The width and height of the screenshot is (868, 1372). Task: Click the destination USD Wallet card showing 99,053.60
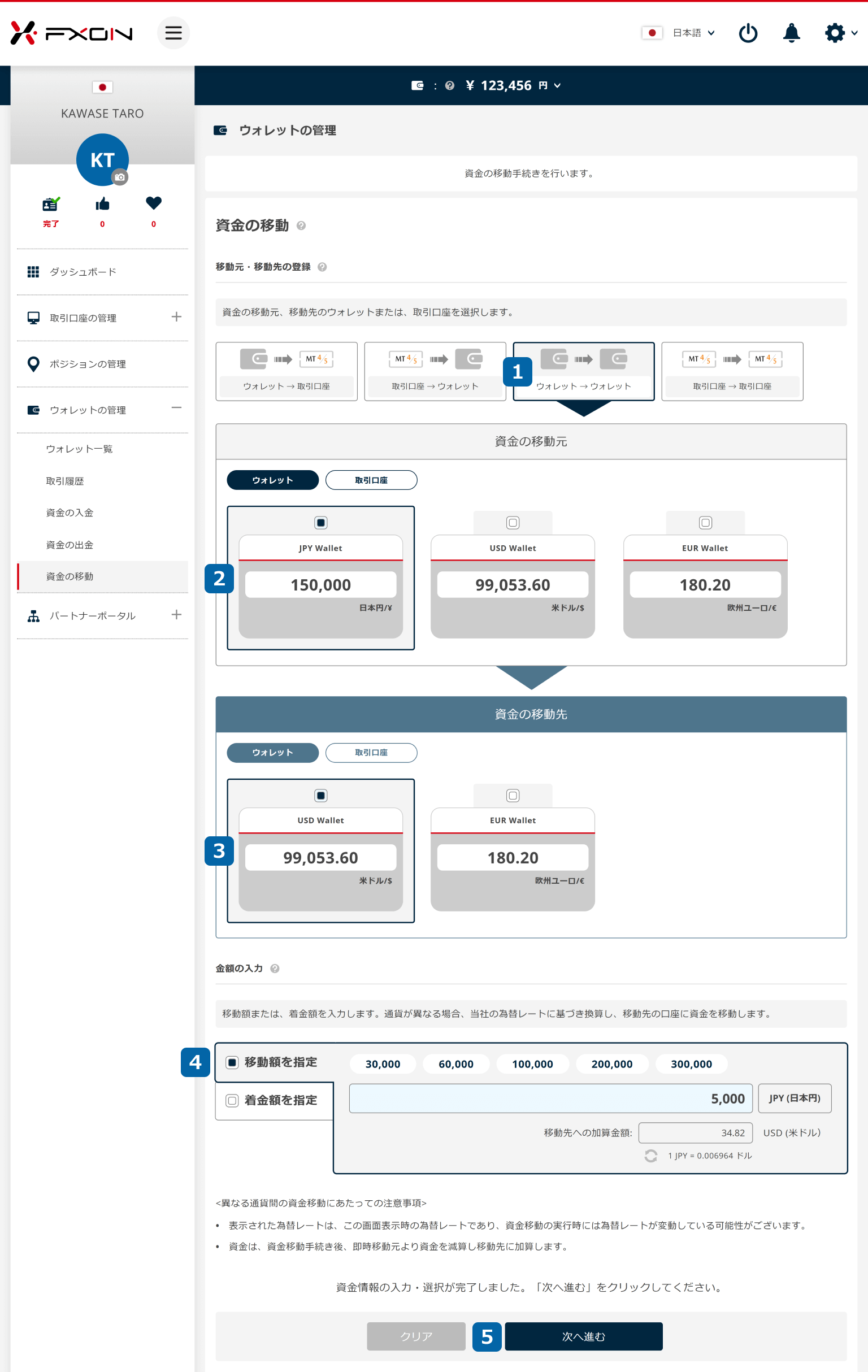321,859
